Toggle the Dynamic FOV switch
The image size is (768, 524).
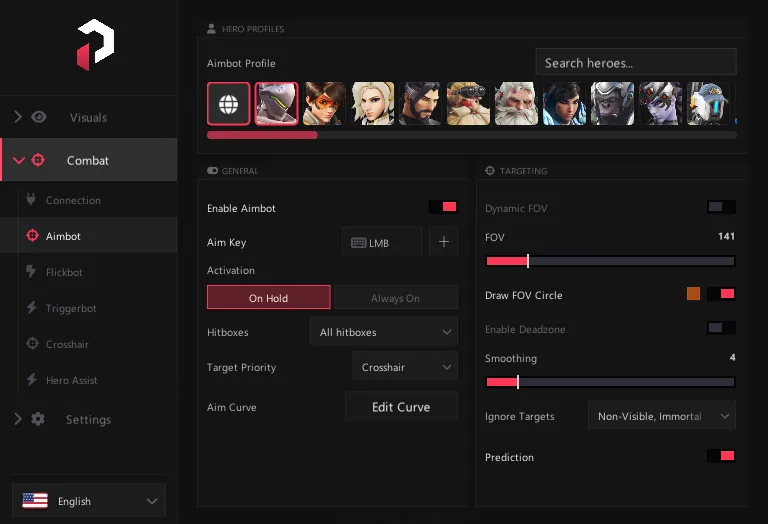pos(721,207)
